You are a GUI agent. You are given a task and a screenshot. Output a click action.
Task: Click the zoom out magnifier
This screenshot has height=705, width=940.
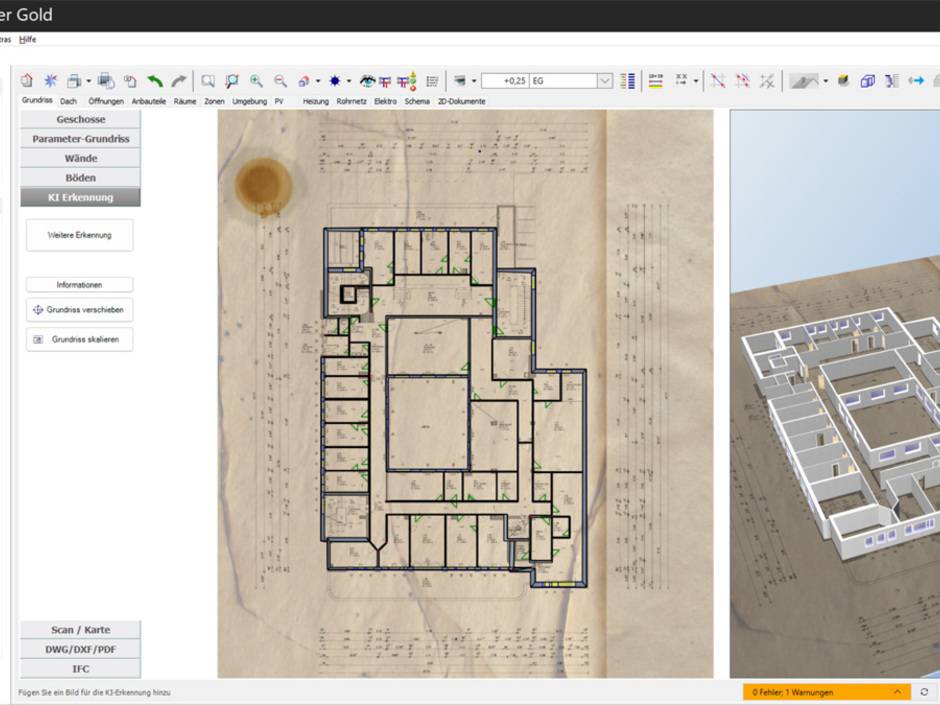click(280, 81)
